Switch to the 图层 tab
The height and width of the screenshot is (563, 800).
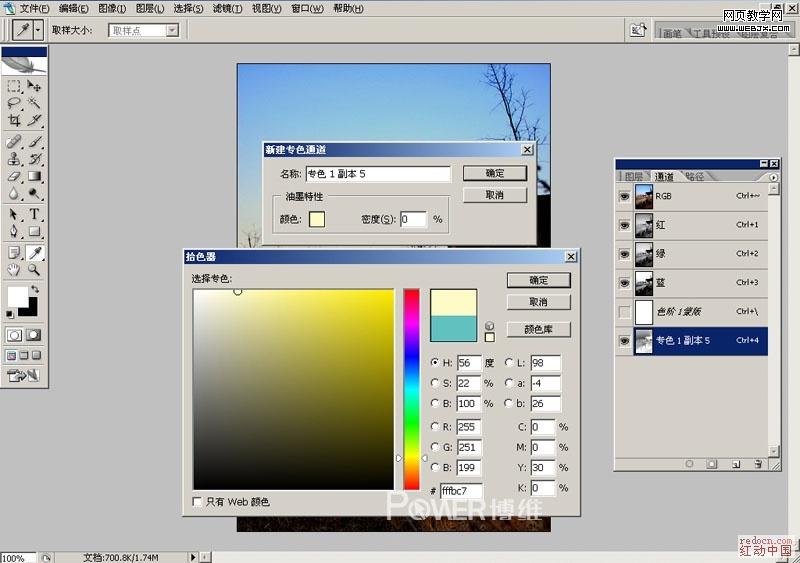pos(634,177)
